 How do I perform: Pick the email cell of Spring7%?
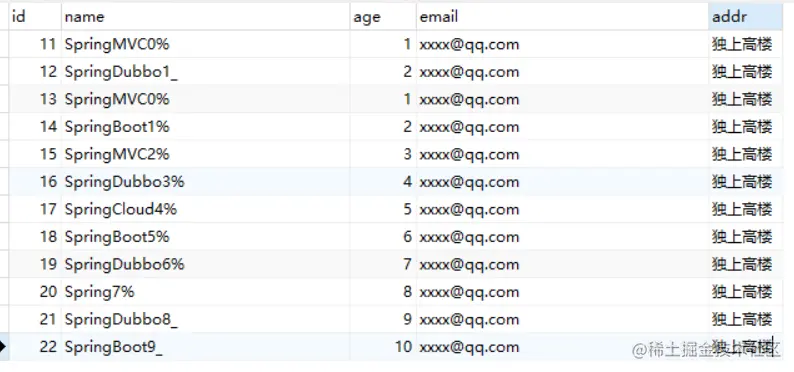[563, 292]
